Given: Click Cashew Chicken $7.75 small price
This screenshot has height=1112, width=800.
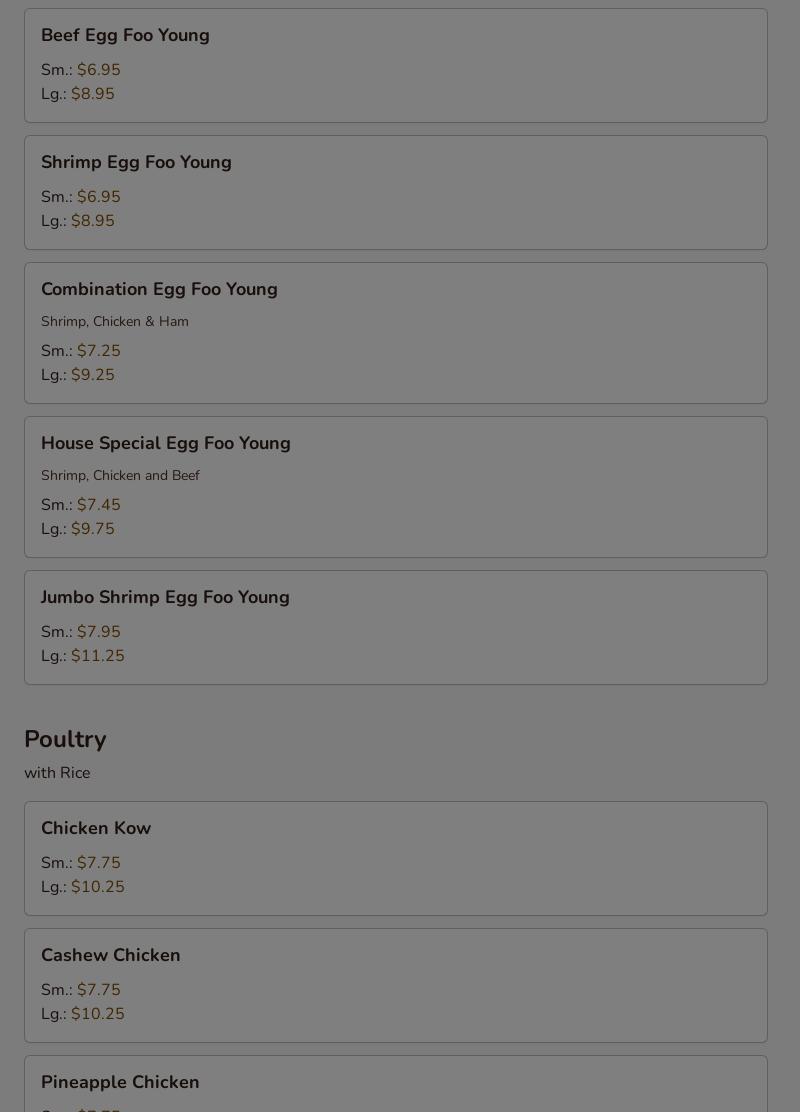Looking at the screenshot, I should (98, 990).
